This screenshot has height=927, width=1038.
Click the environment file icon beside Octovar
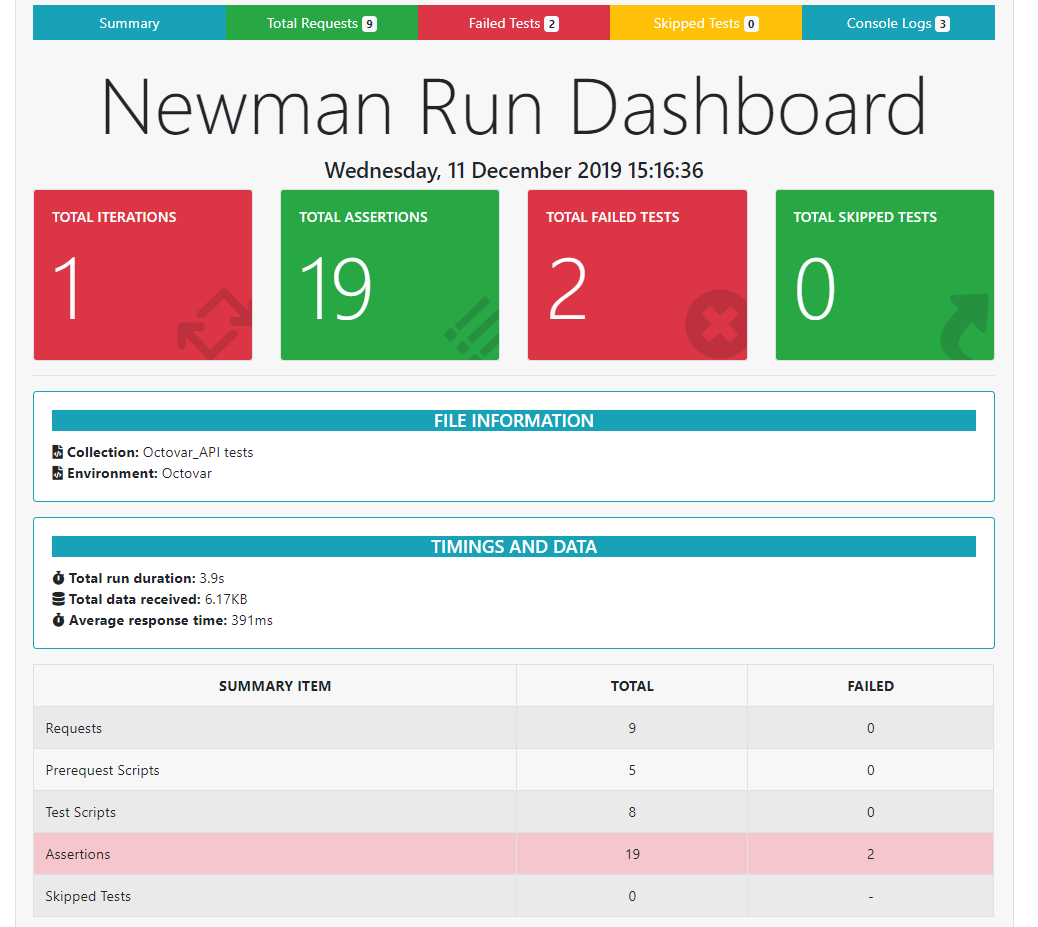coord(57,472)
